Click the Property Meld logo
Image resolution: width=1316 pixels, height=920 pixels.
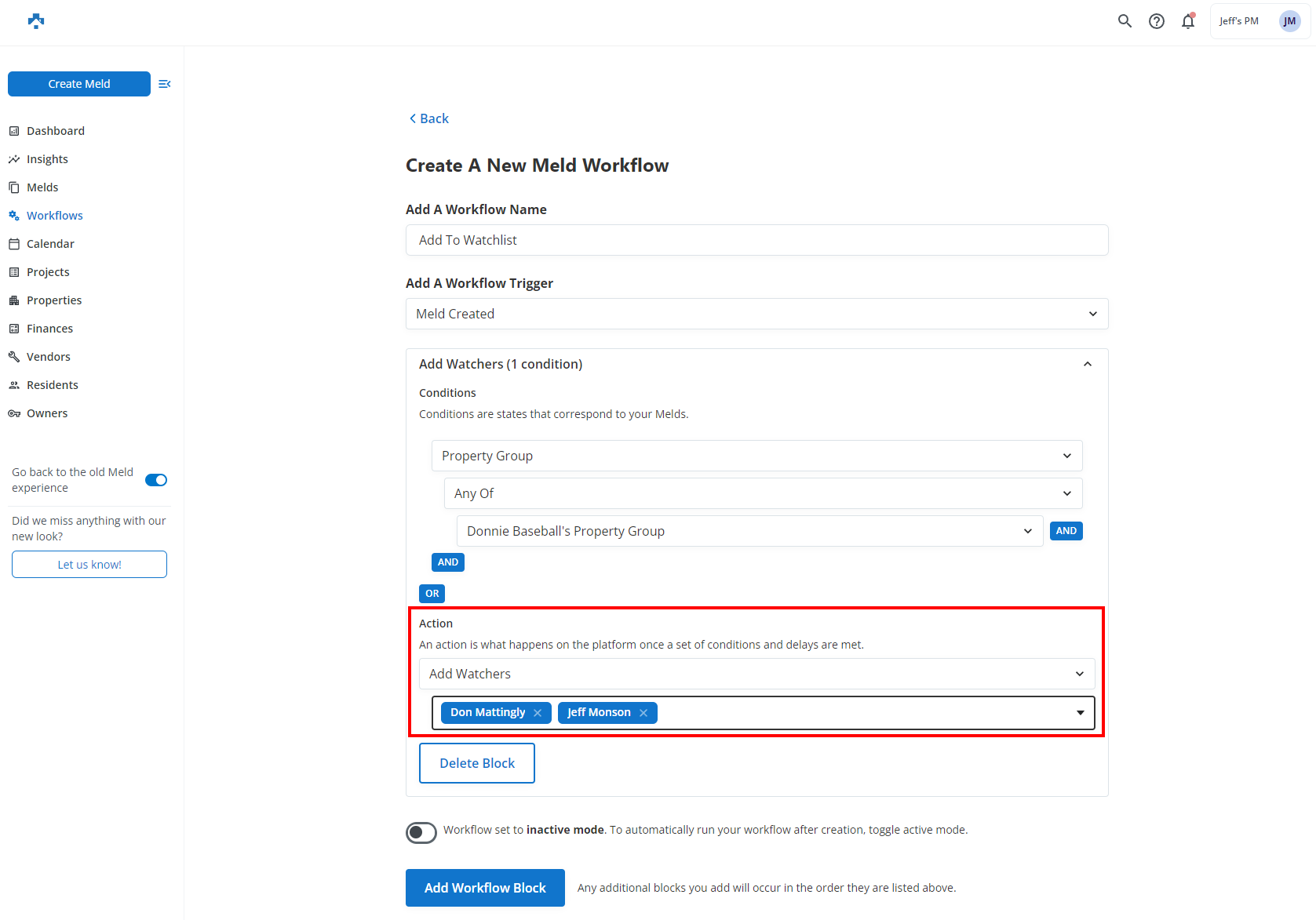(x=36, y=21)
